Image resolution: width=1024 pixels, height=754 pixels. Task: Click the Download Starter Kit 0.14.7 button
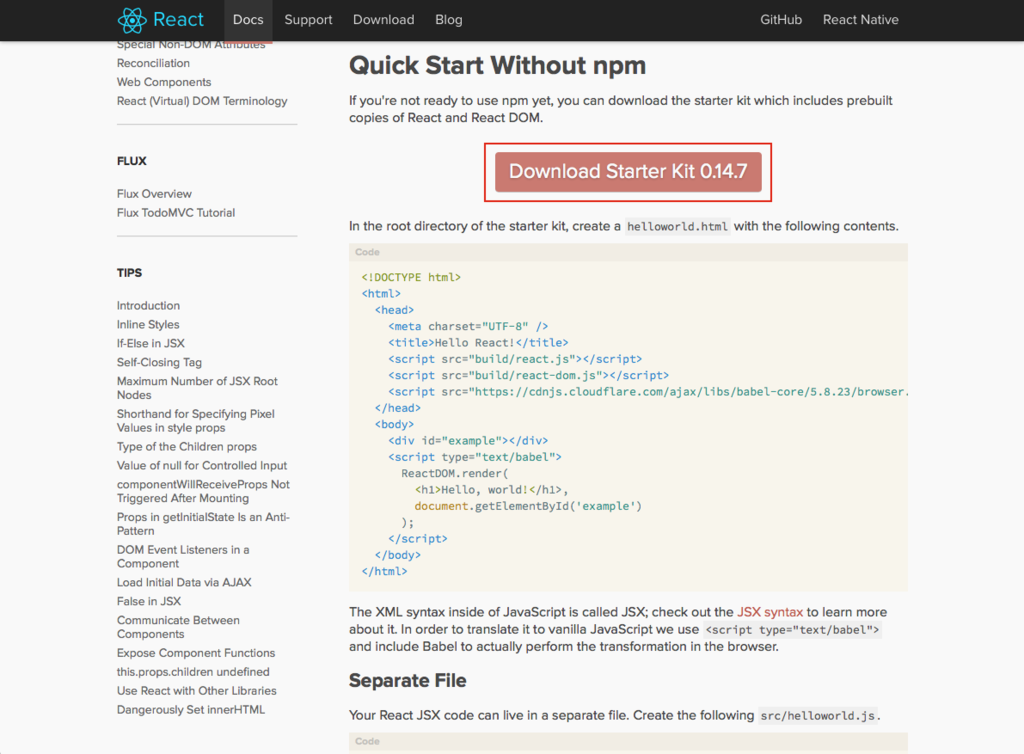[x=628, y=172]
